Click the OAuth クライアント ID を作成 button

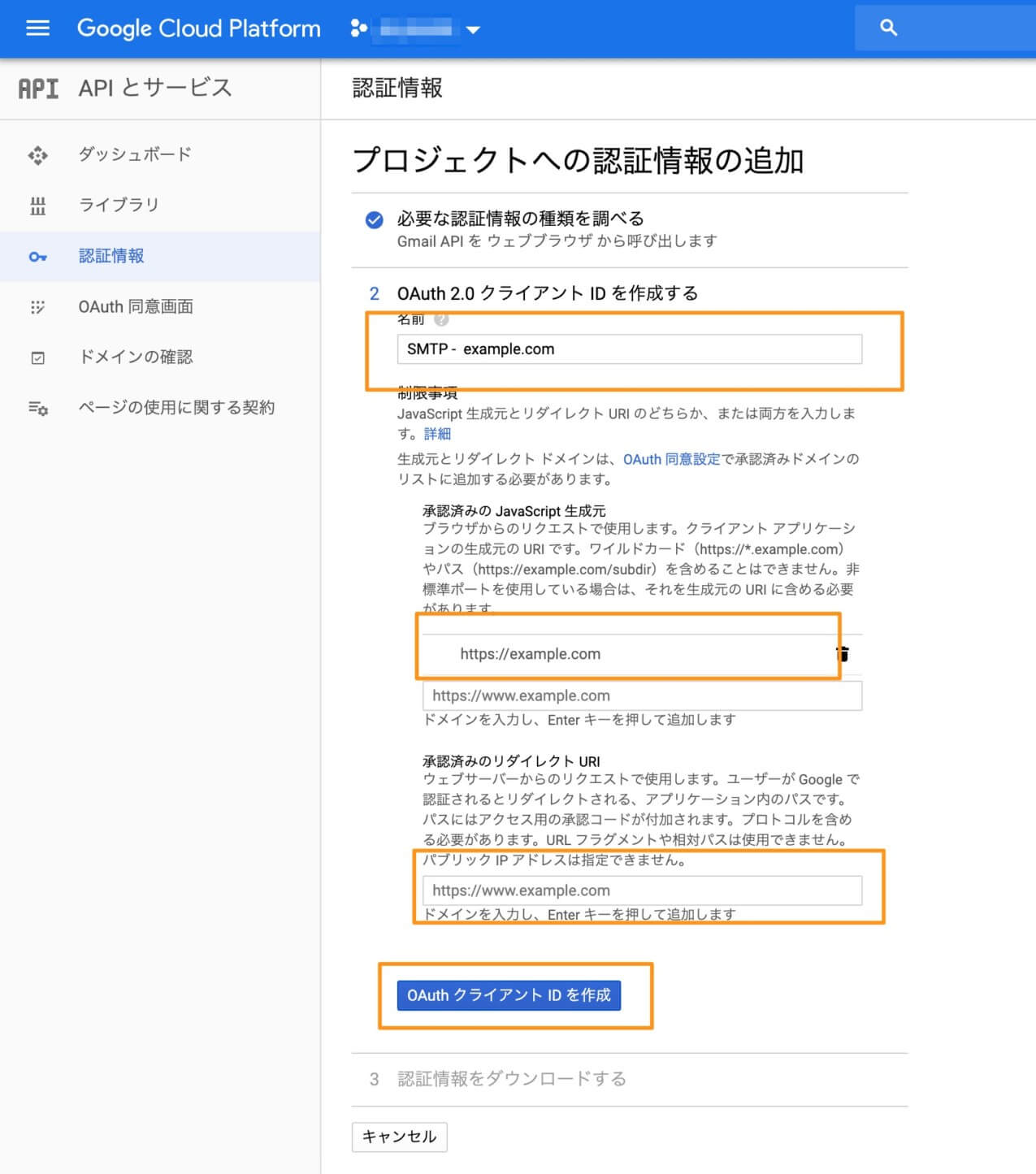[509, 995]
